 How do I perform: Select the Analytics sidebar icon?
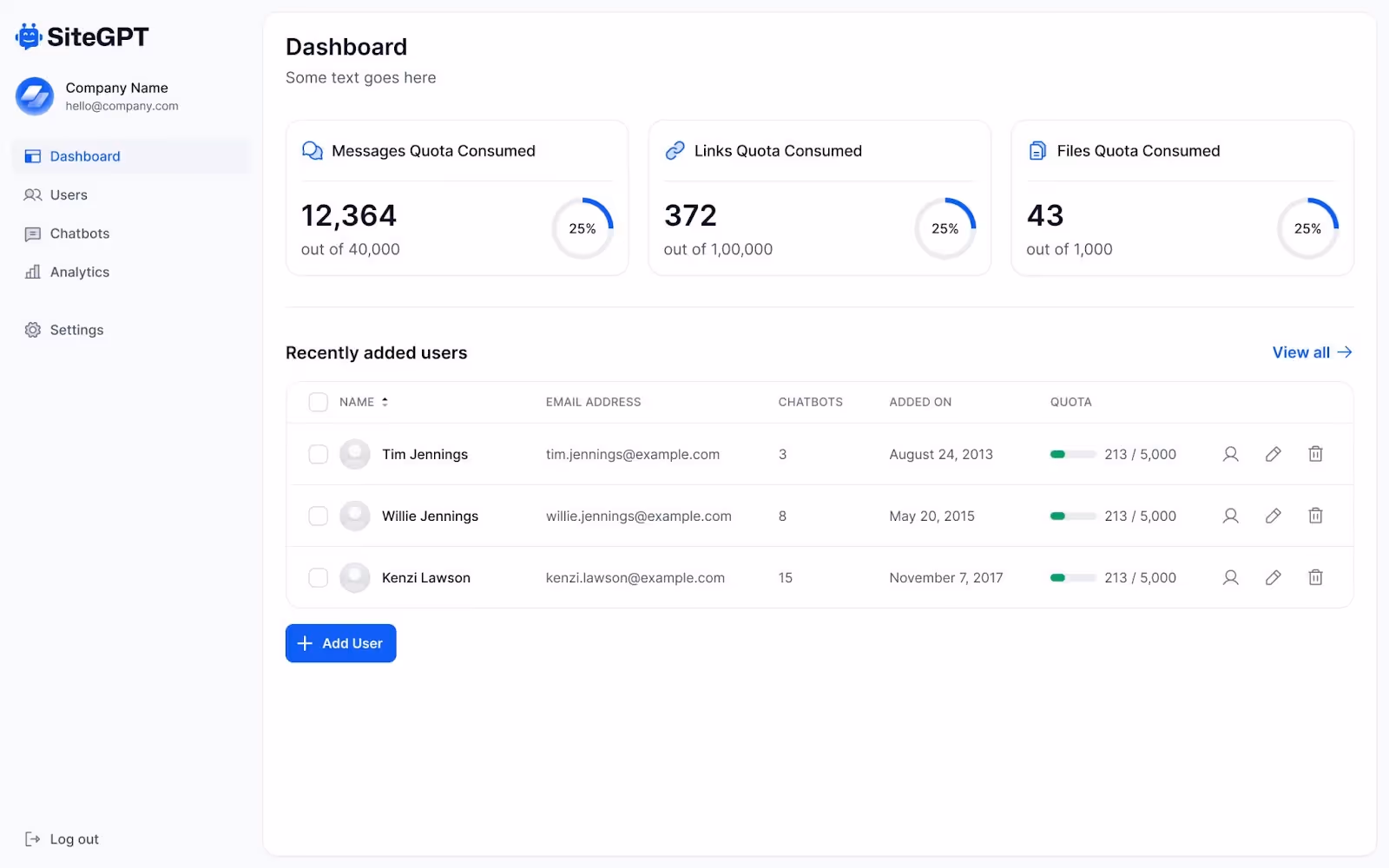point(32,272)
